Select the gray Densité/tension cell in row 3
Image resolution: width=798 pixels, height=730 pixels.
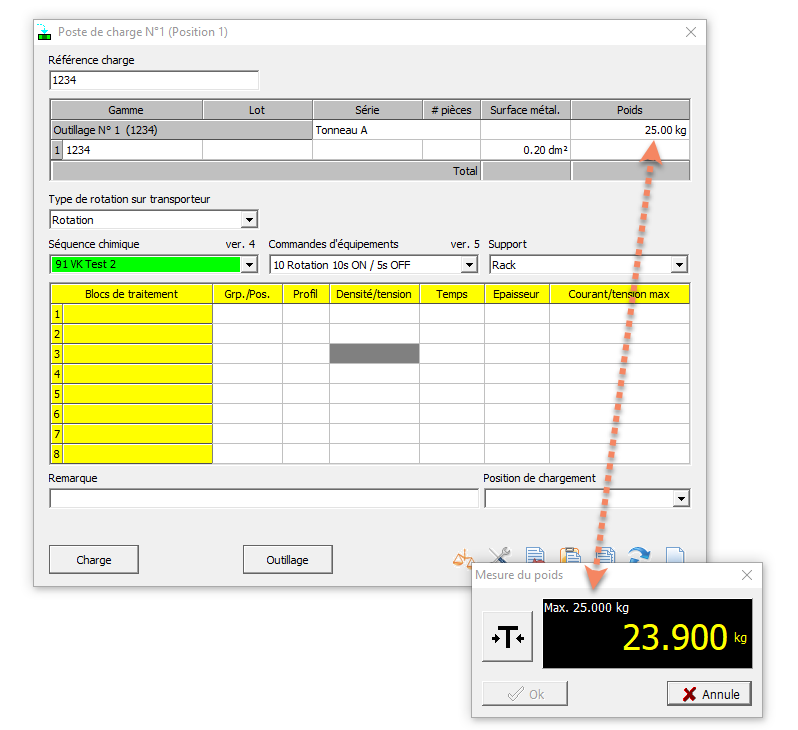tap(374, 354)
